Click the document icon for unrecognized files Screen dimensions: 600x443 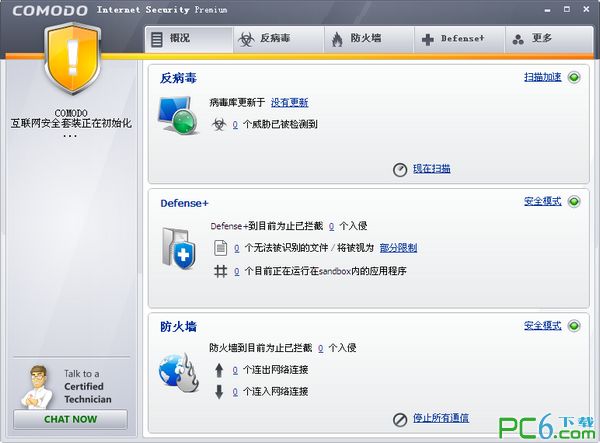coord(220,248)
